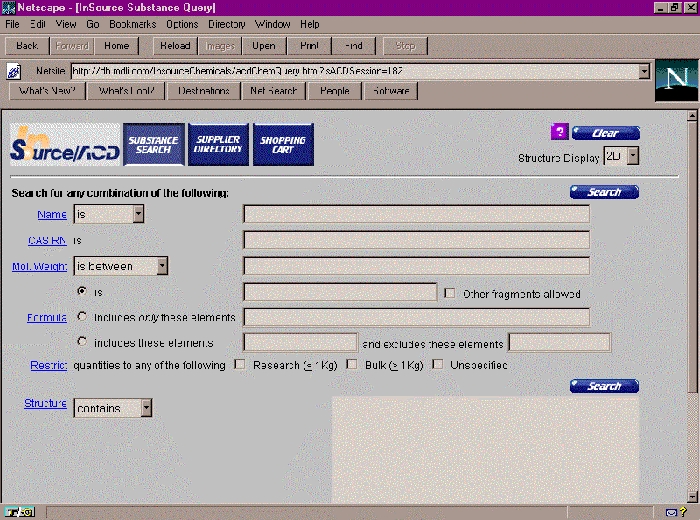Click the lower Search button above structure box
The height and width of the screenshot is (520, 700).
pos(604,386)
